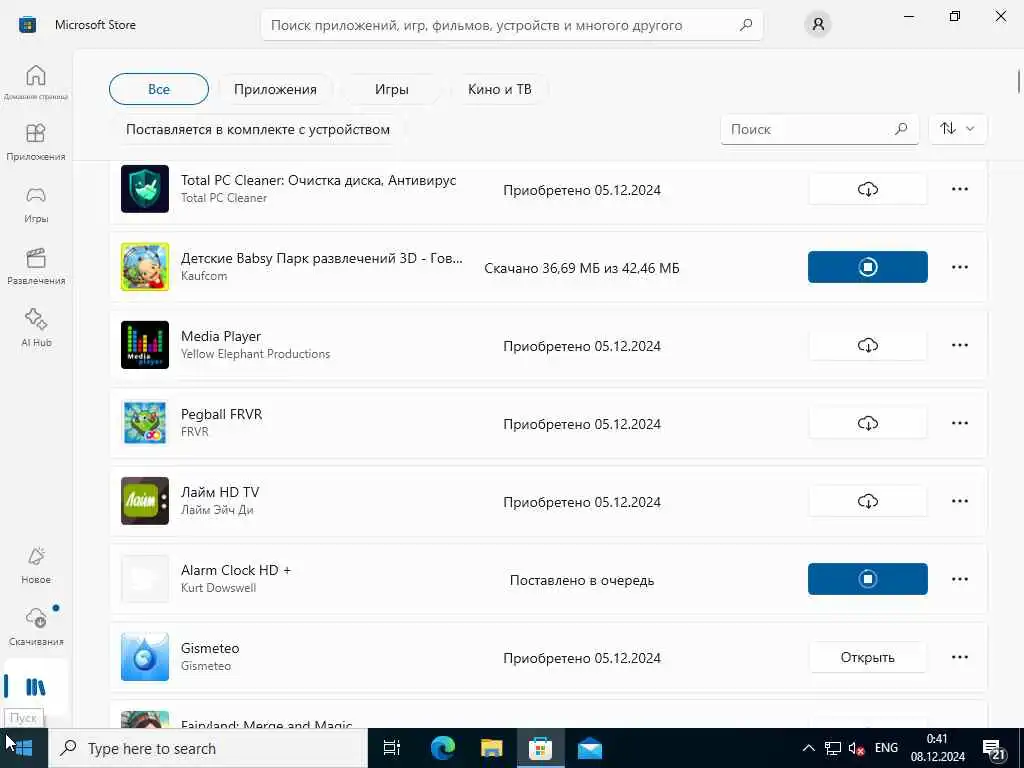The width and height of the screenshot is (1024, 768).
Task: Launch Microsoft Edge from taskbar
Action: 442,748
